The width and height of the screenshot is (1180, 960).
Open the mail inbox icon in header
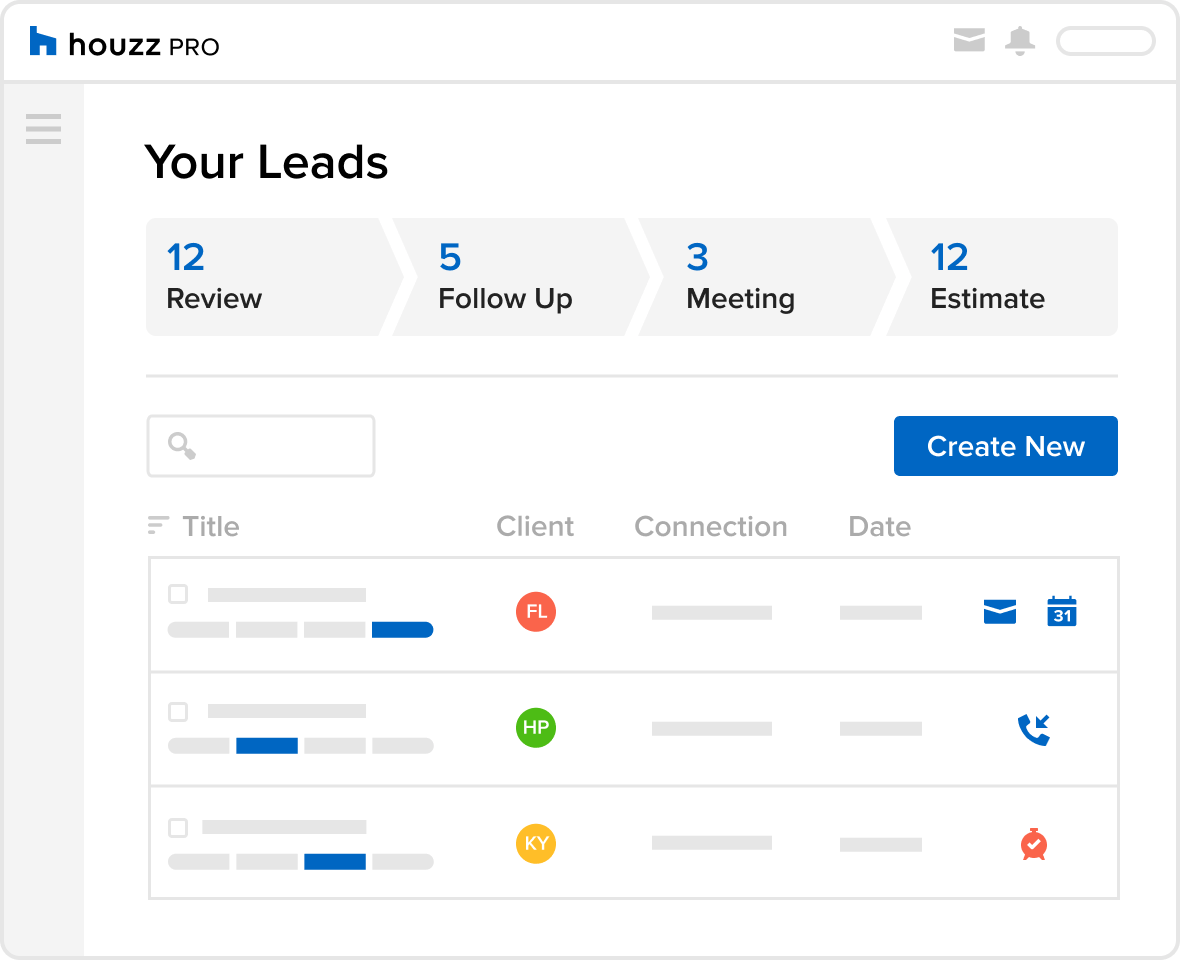[x=969, y=41]
